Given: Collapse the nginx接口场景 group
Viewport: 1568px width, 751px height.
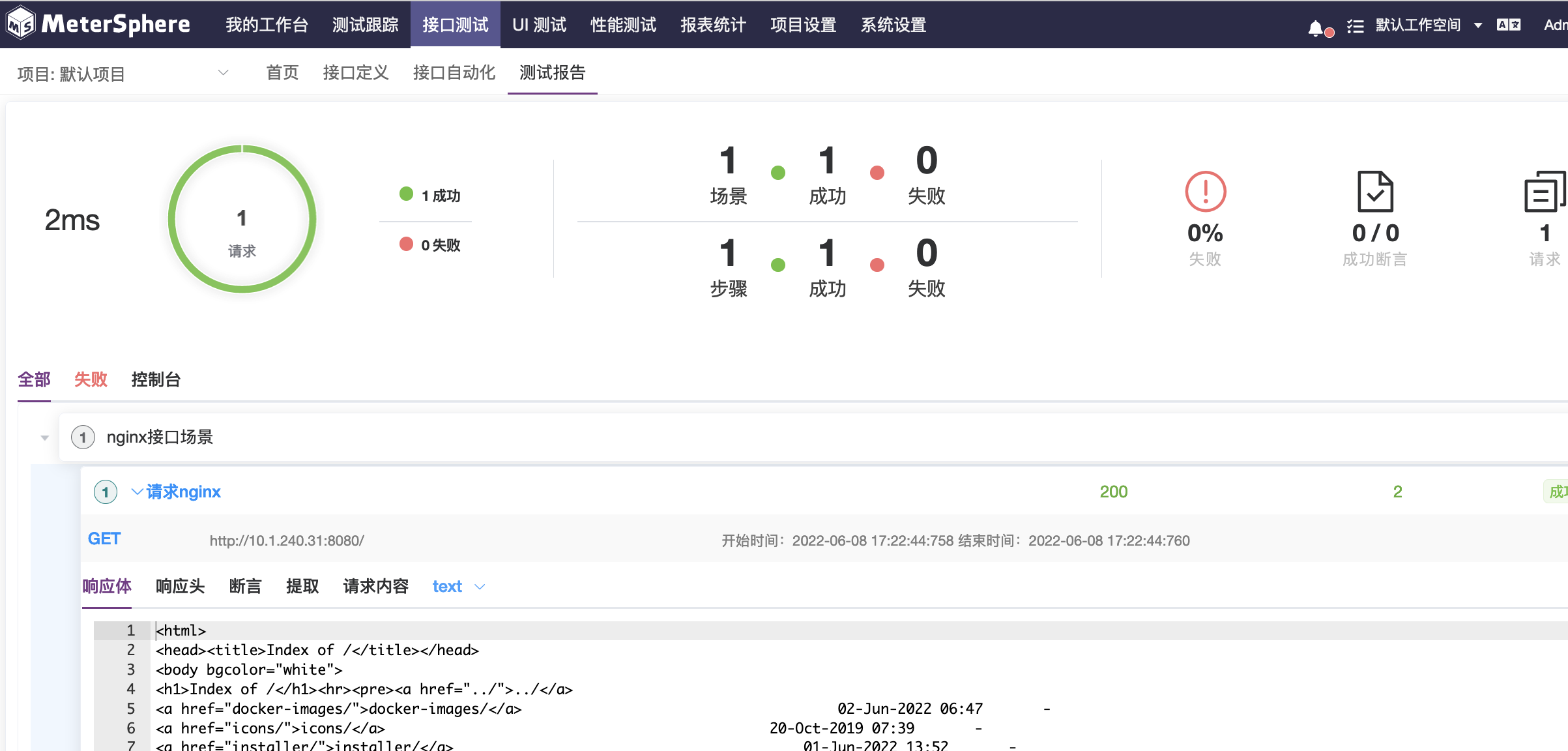Looking at the screenshot, I should pyautogui.click(x=44, y=437).
